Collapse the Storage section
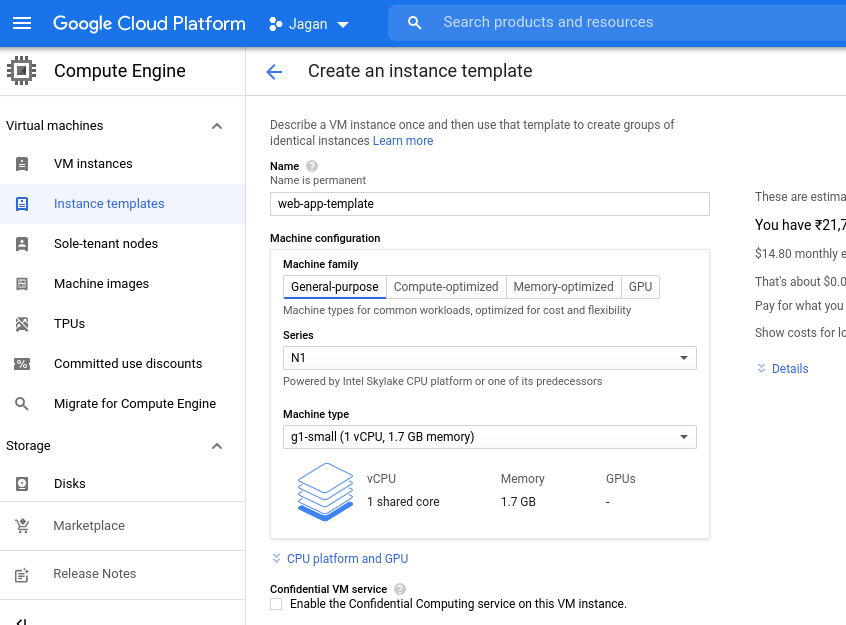Screen dimensions: 846x625 217,446
